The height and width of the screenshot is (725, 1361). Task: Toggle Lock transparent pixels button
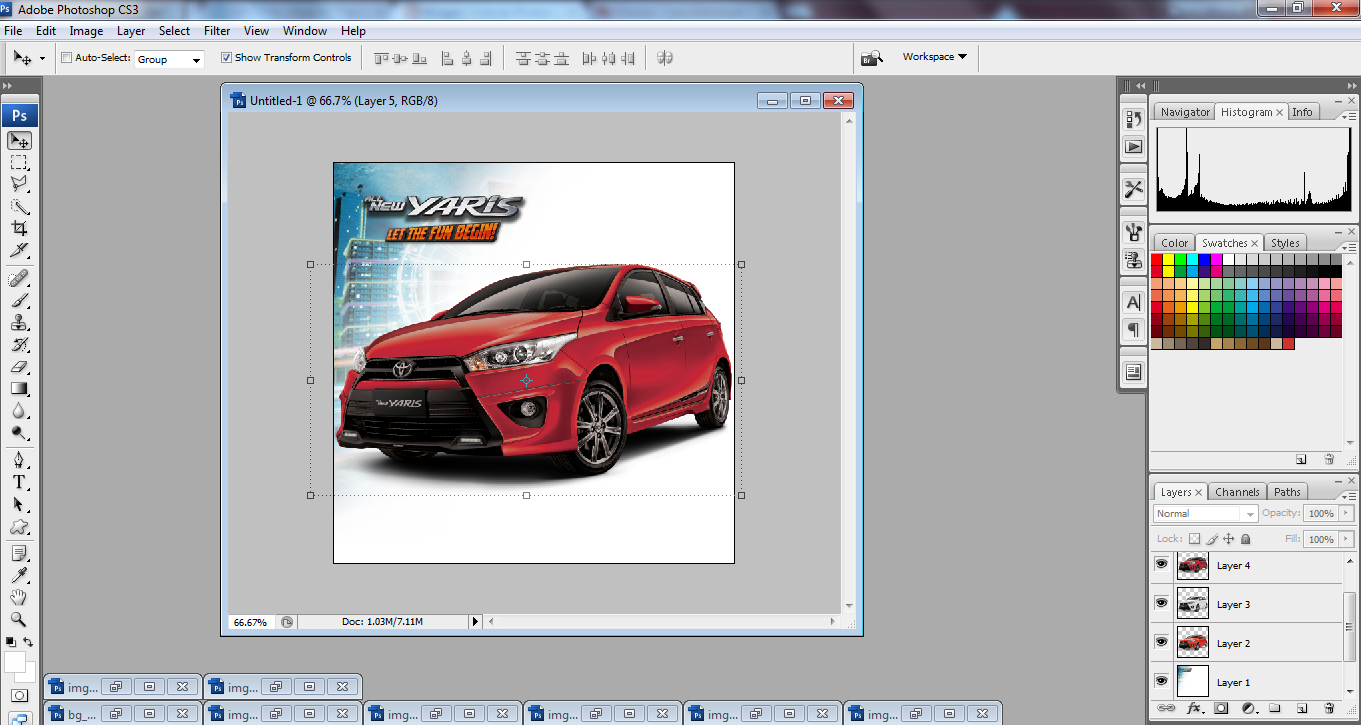(1194, 539)
